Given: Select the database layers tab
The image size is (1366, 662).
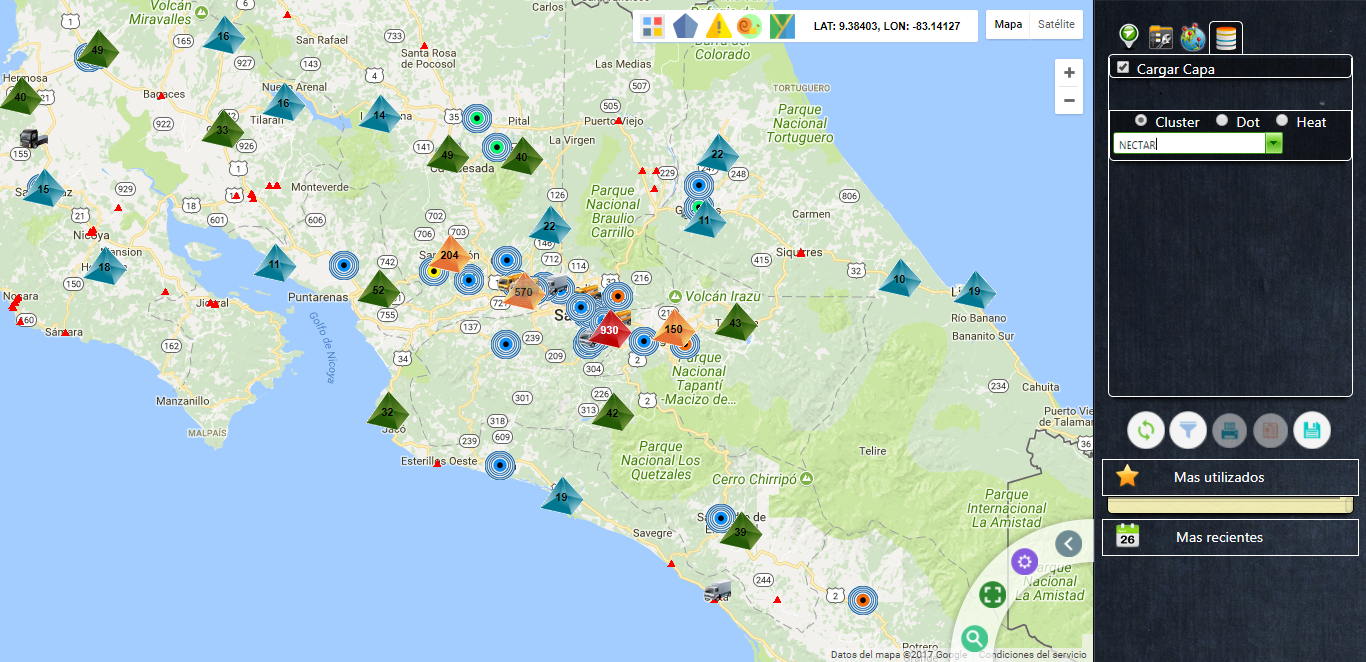Looking at the screenshot, I should click(1226, 38).
